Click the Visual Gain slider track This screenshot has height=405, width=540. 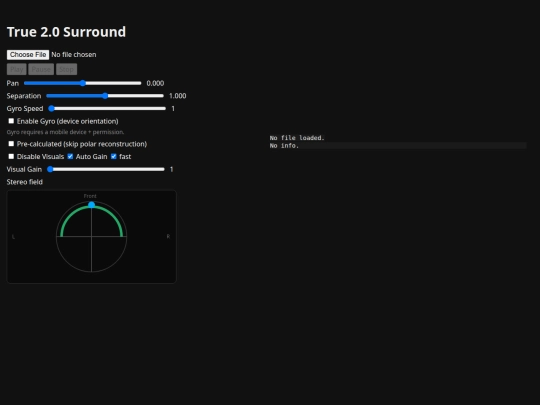point(106,169)
